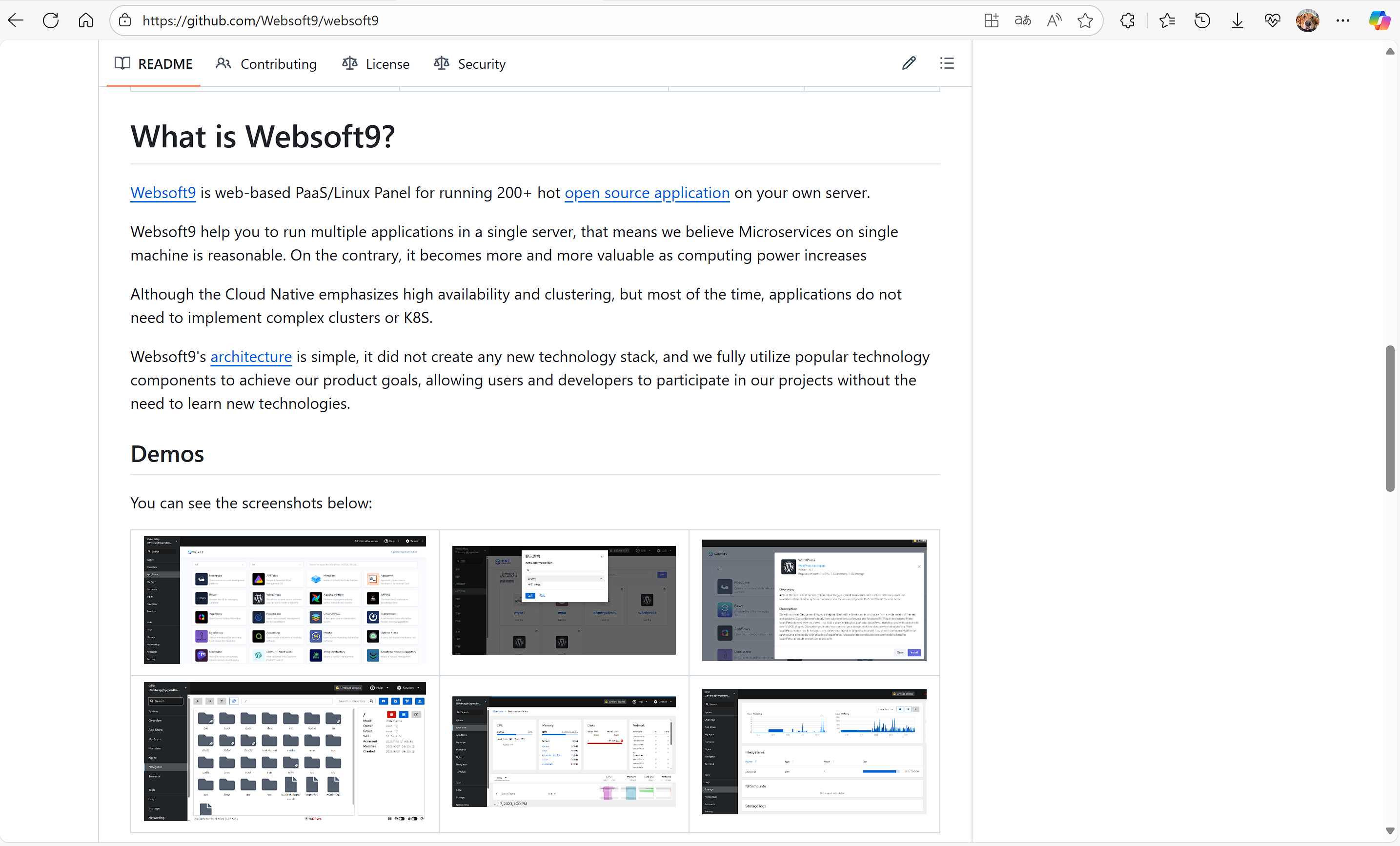Switch to the Contributing section
This screenshot has width=1400, height=846.
click(x=266, y=63)
